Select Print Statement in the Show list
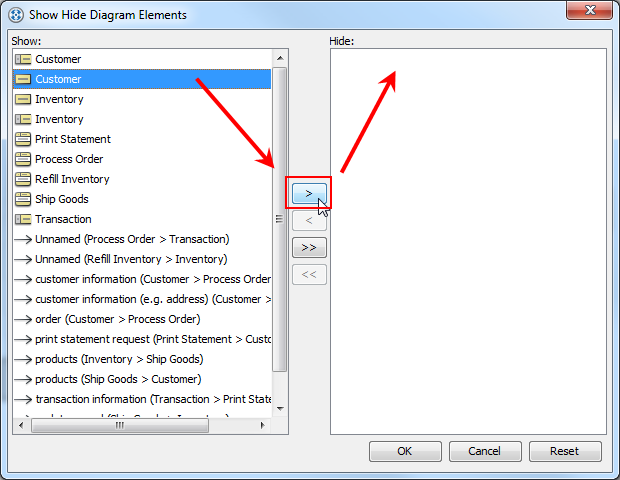The height and width of the screenshot is (480, 620). coord(142,139)
